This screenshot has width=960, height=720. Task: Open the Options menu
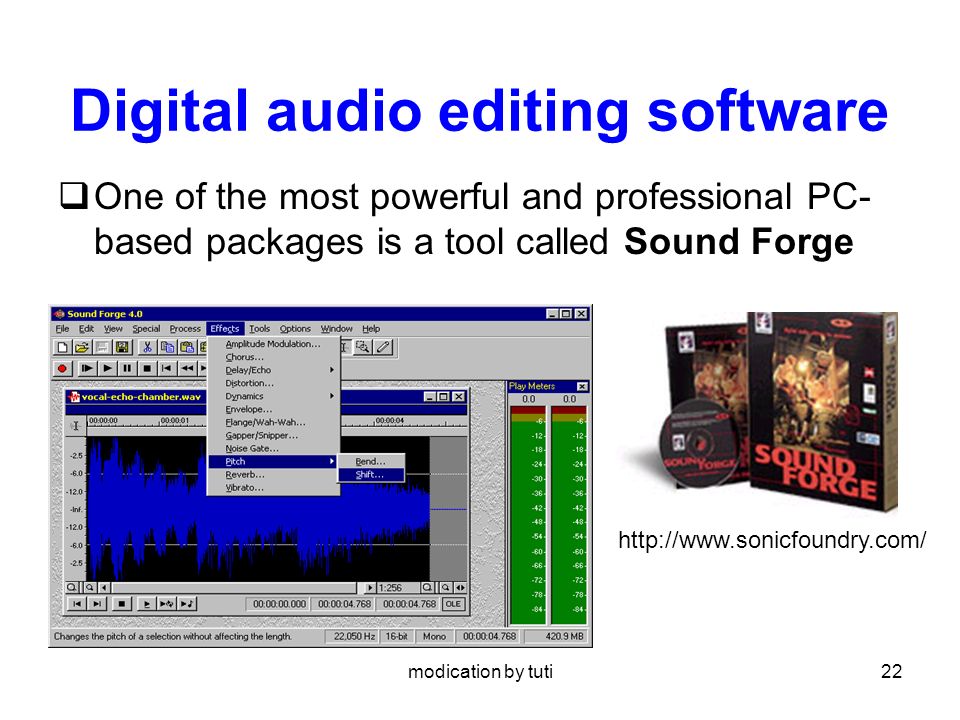point(295,329)
